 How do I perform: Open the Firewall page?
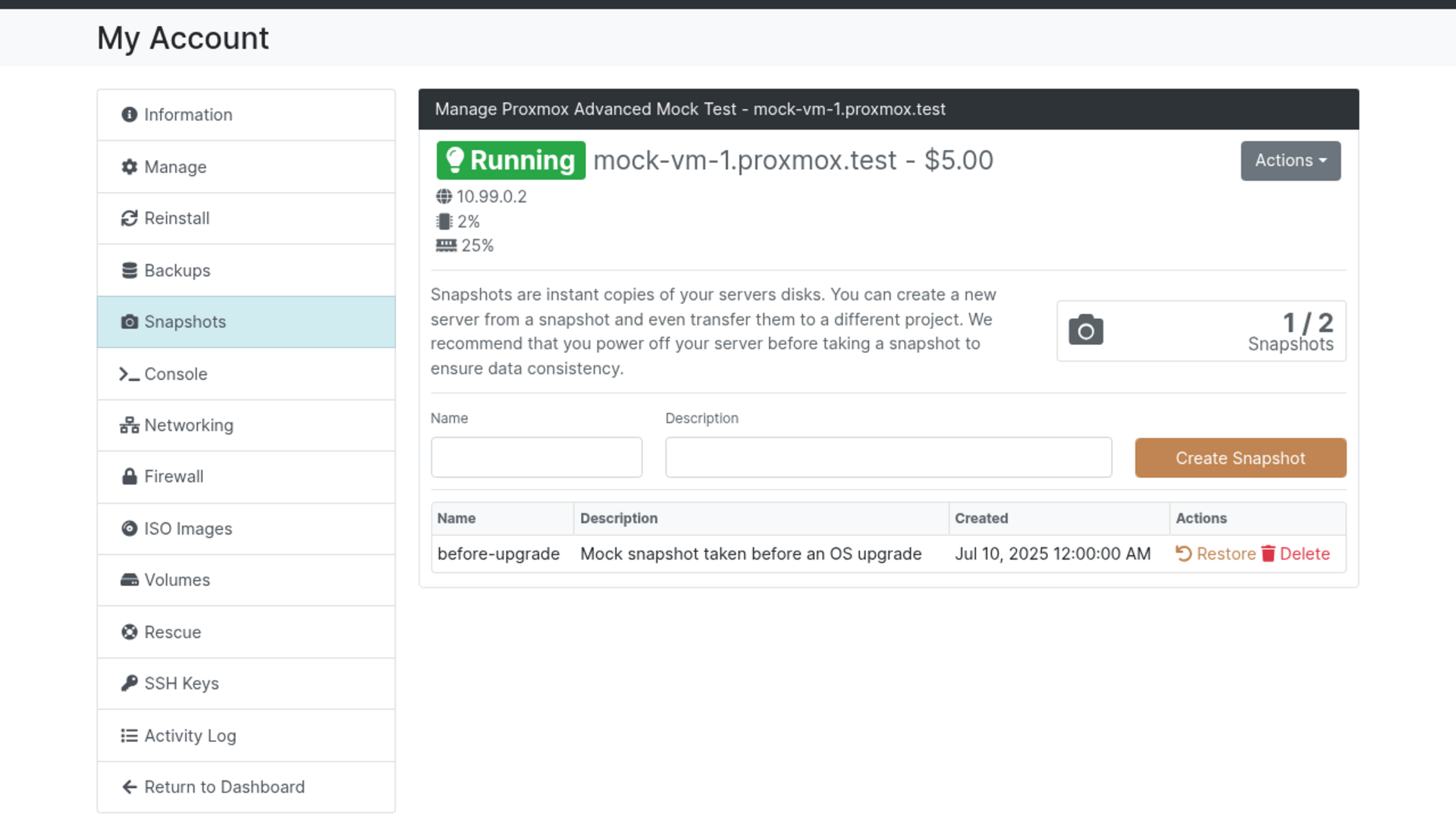[246, 476]
